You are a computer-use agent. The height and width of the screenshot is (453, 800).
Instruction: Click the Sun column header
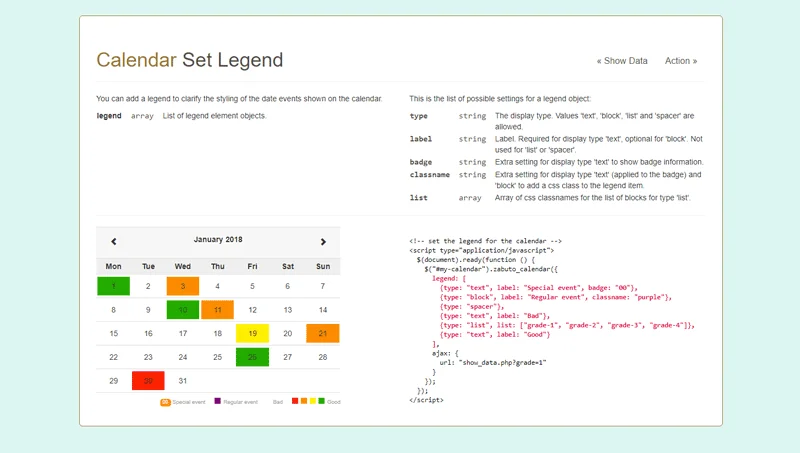tap(323, 266)
